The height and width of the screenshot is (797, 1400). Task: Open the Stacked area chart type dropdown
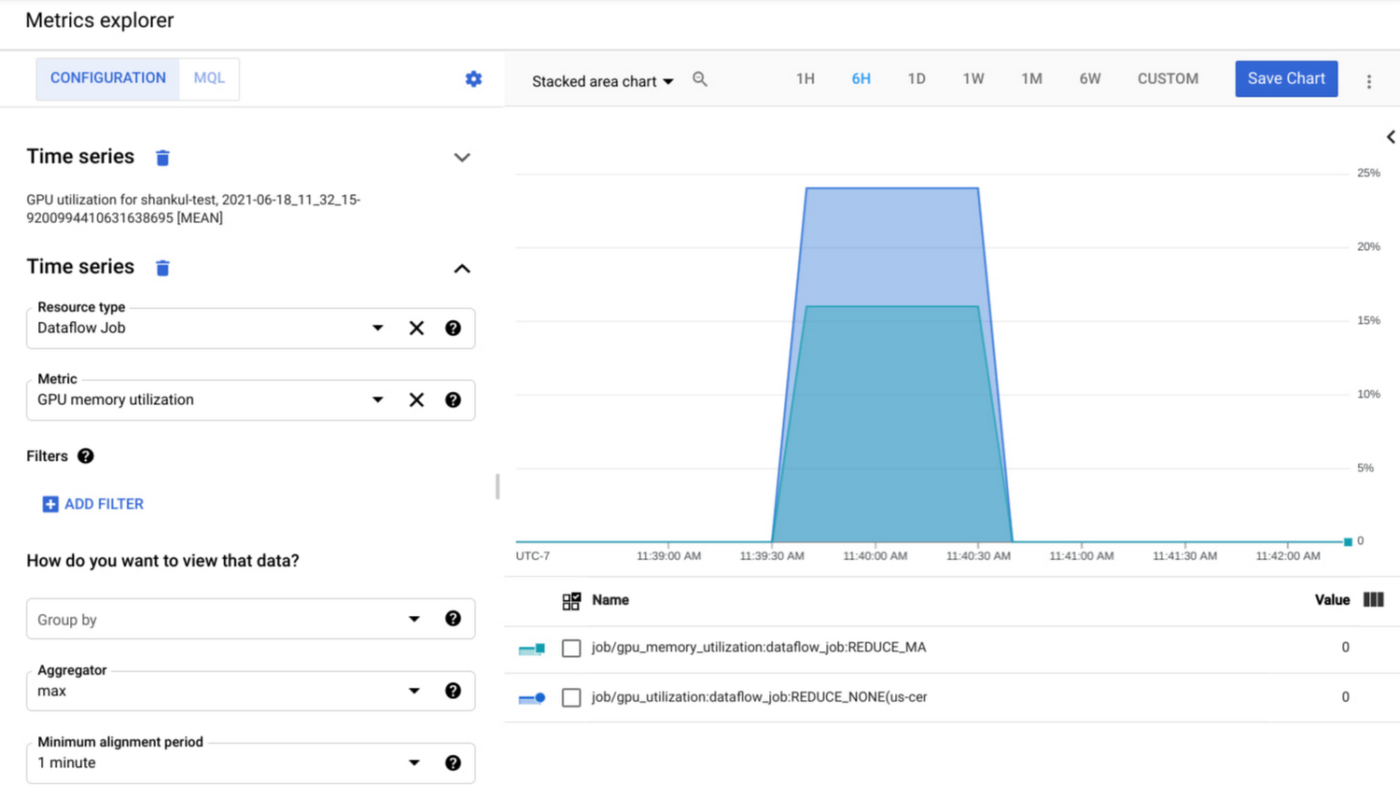pyautogui.click(x=602, y=81)
